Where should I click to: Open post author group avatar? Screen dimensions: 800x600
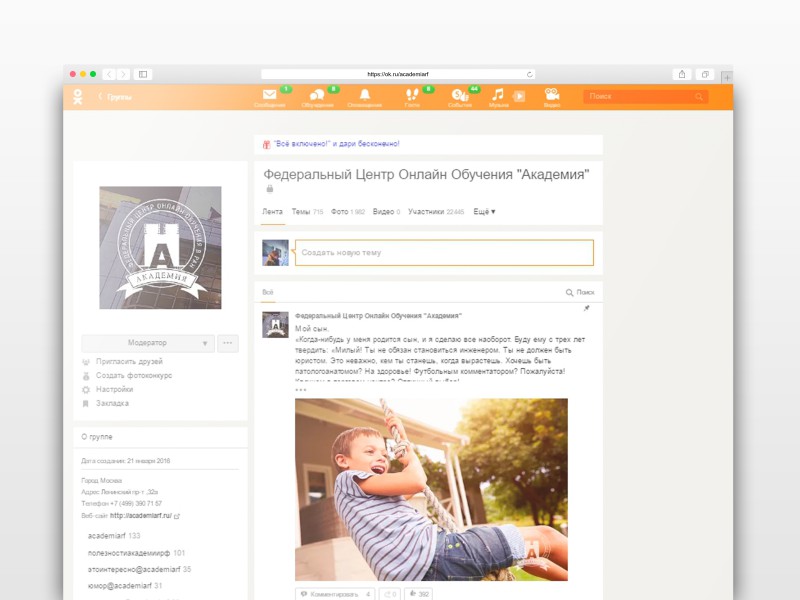pyautogui.click(x=276, y=324)
